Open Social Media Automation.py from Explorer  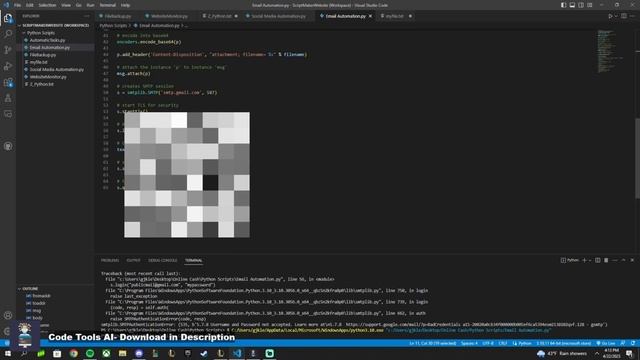pyautogui.click(x=56, y=69)
